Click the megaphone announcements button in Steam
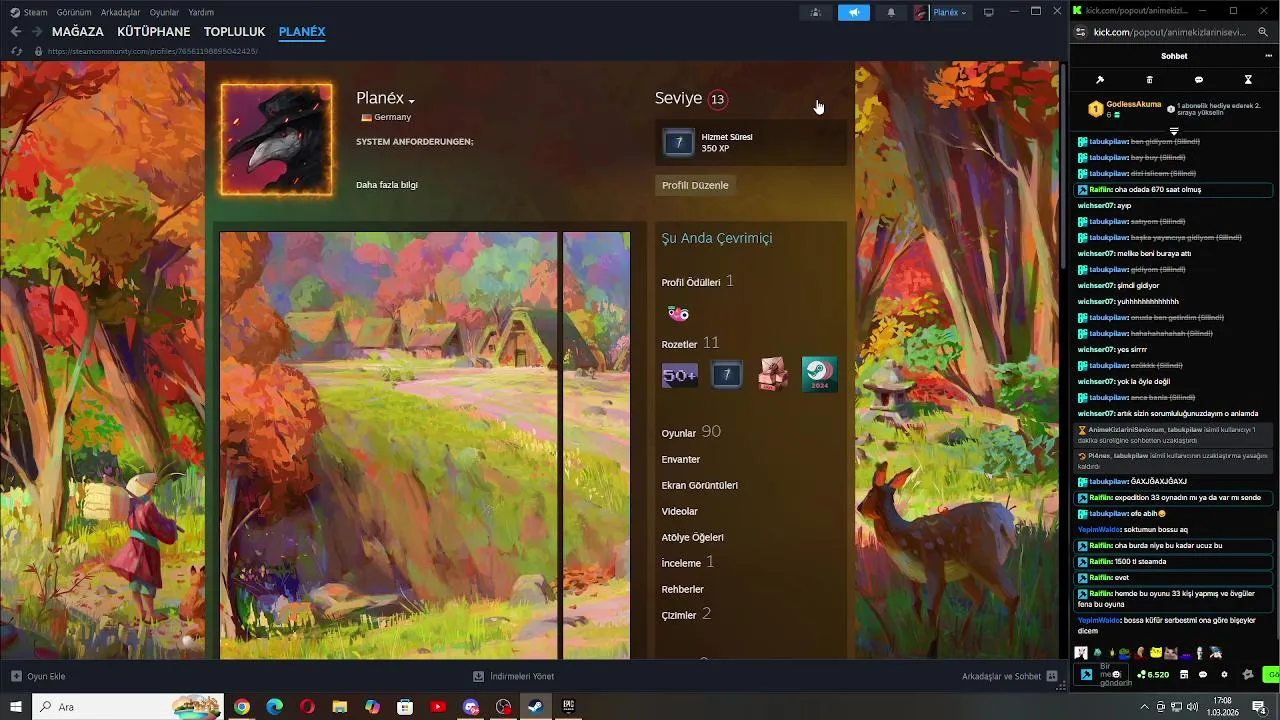 click(x=854, y=12)
